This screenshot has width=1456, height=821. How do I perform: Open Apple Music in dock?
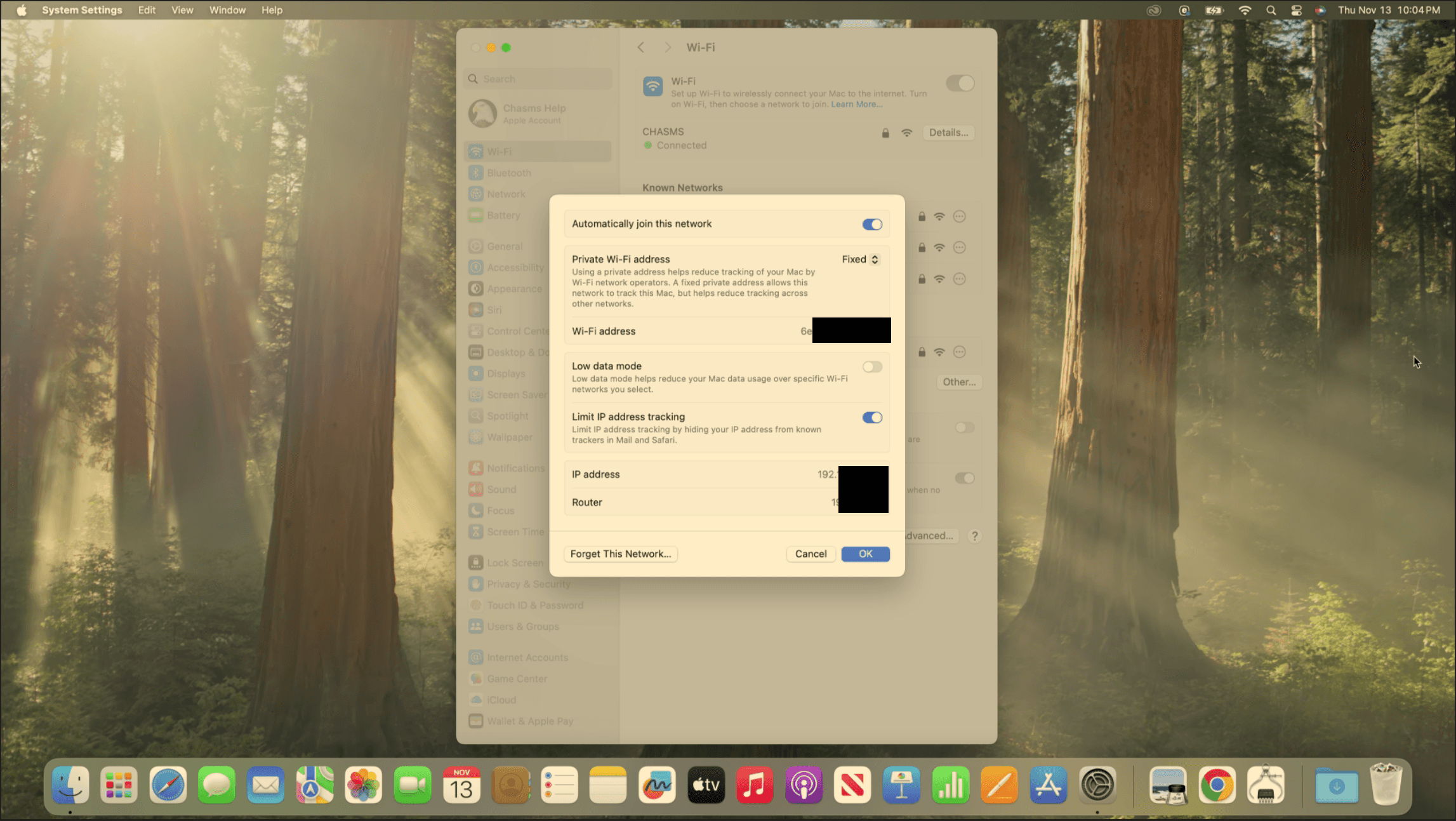click(x=755, y=785)
